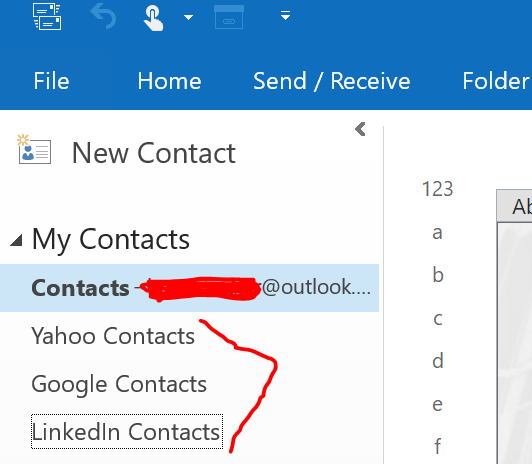Select LinkedIn Contacts folder
Screen dimensions: 532x464
pos(127,432)
